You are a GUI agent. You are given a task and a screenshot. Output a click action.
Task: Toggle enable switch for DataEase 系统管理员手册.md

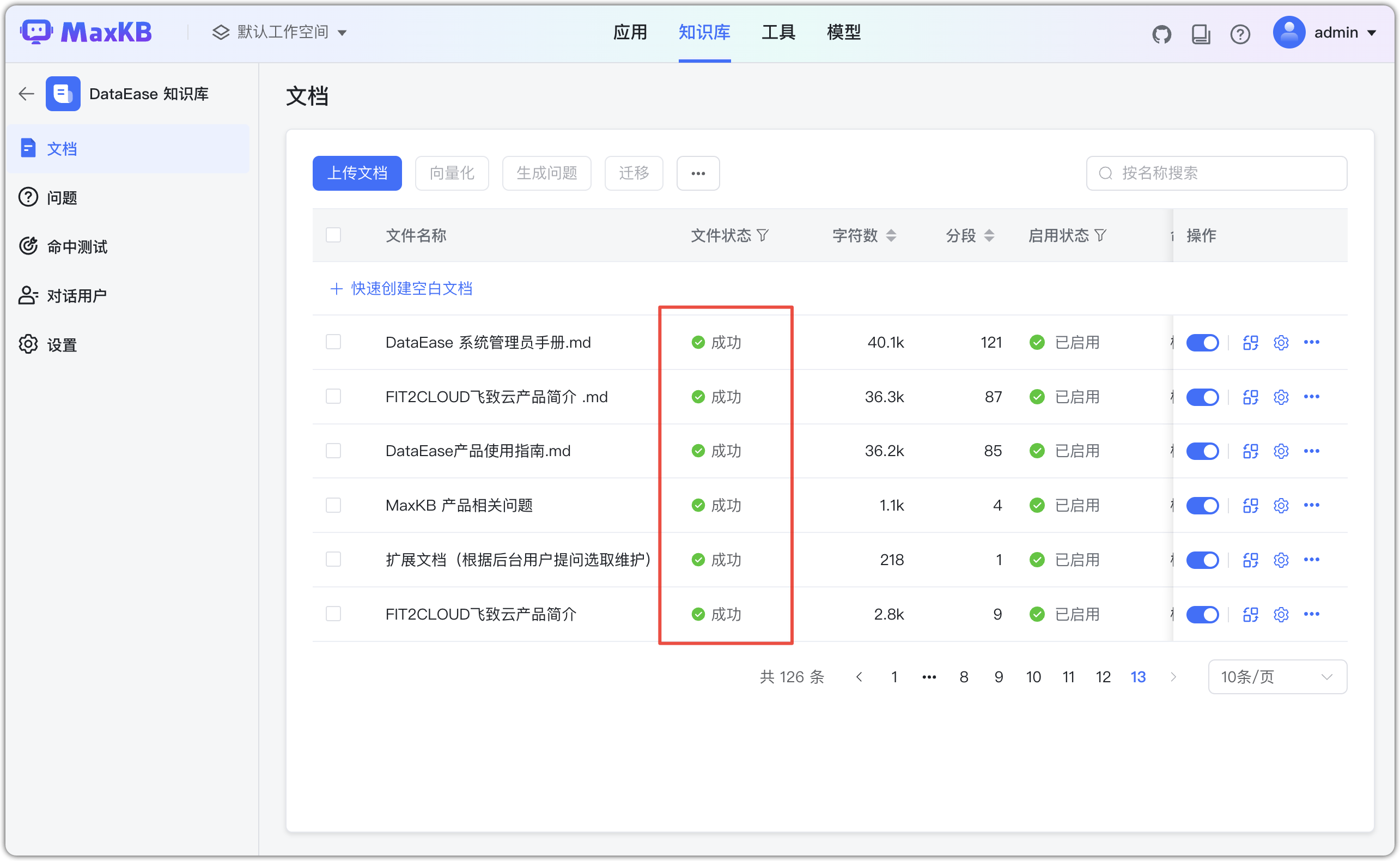(x=1202, y=343)
